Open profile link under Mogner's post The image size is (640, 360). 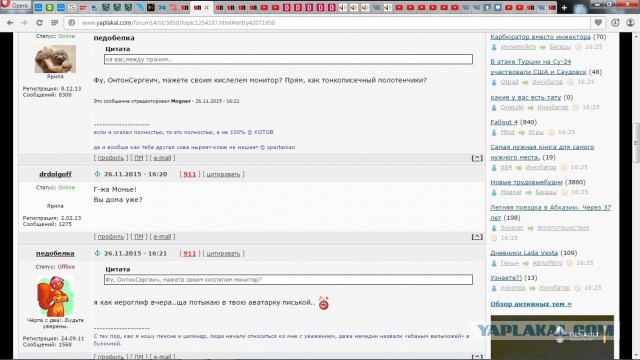point(111,158)
